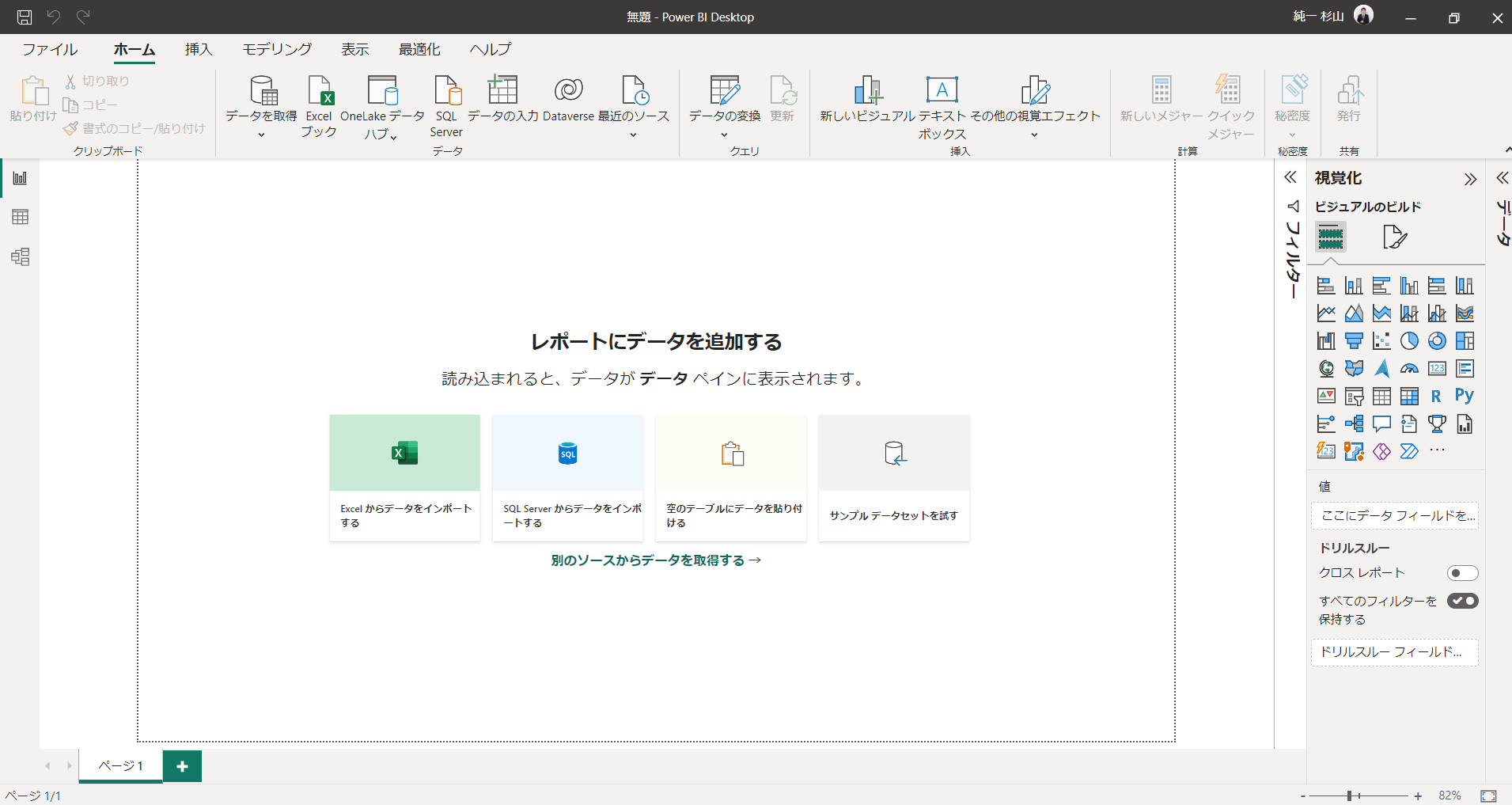
Task: Select the scatter chart visual
Action: [x=1381, y=341]
